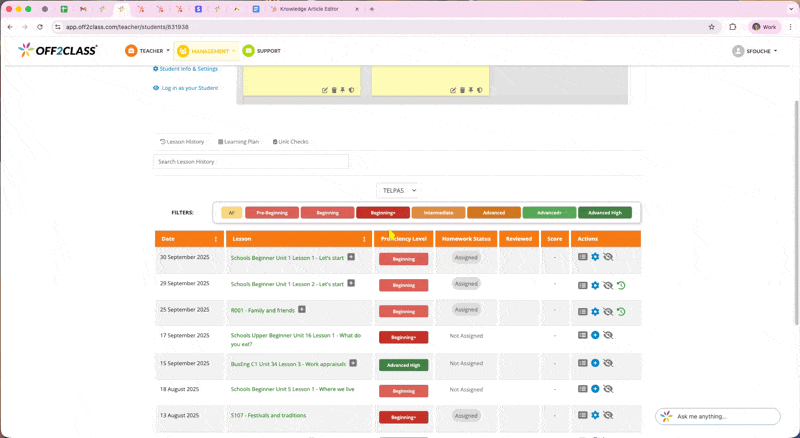This screenshot has height=438, width=800.
Task: Switch to the Learning Plan tab
Action: [239, 142]
